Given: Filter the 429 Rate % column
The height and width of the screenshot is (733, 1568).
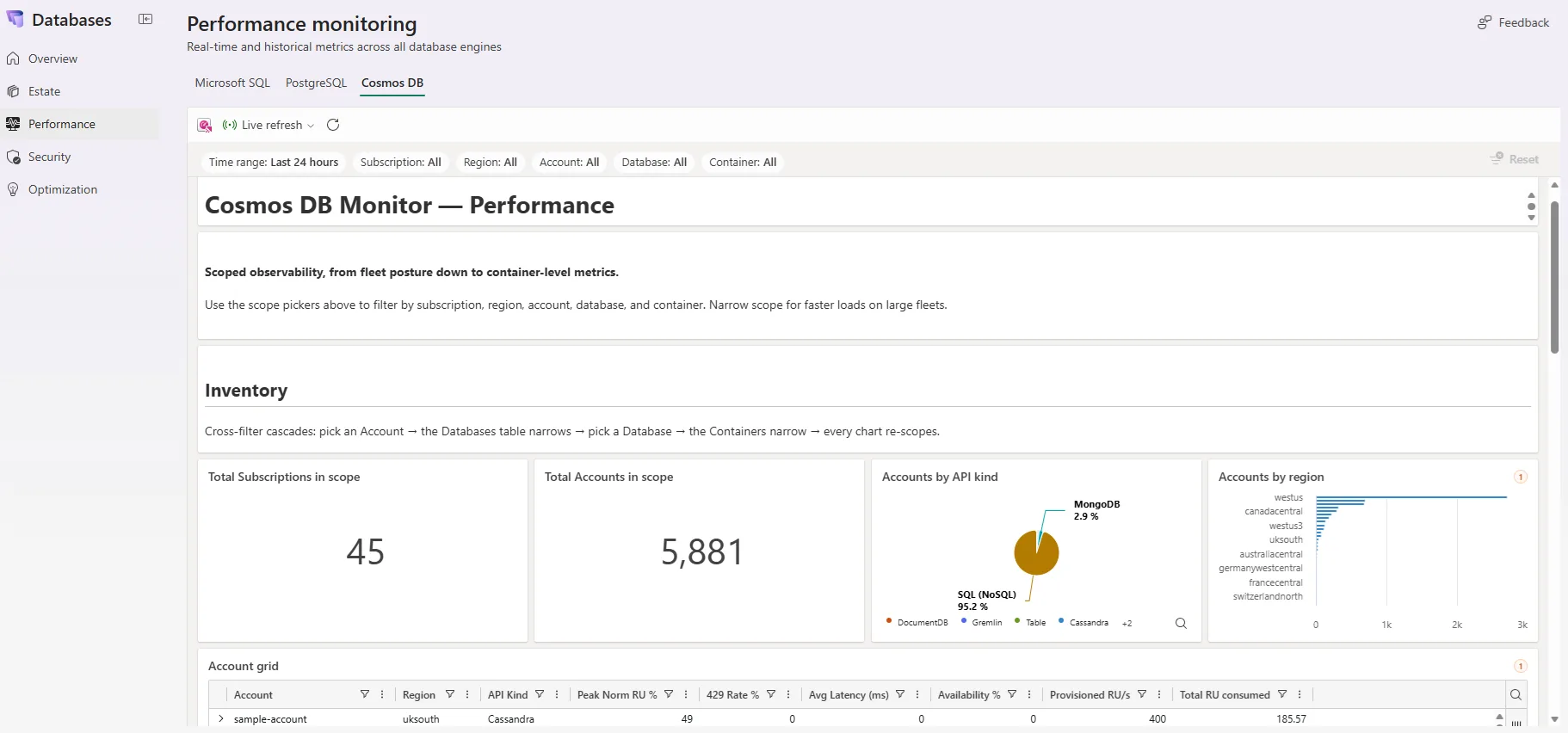Looking at the screenshot, I should (x=771, y=694).
